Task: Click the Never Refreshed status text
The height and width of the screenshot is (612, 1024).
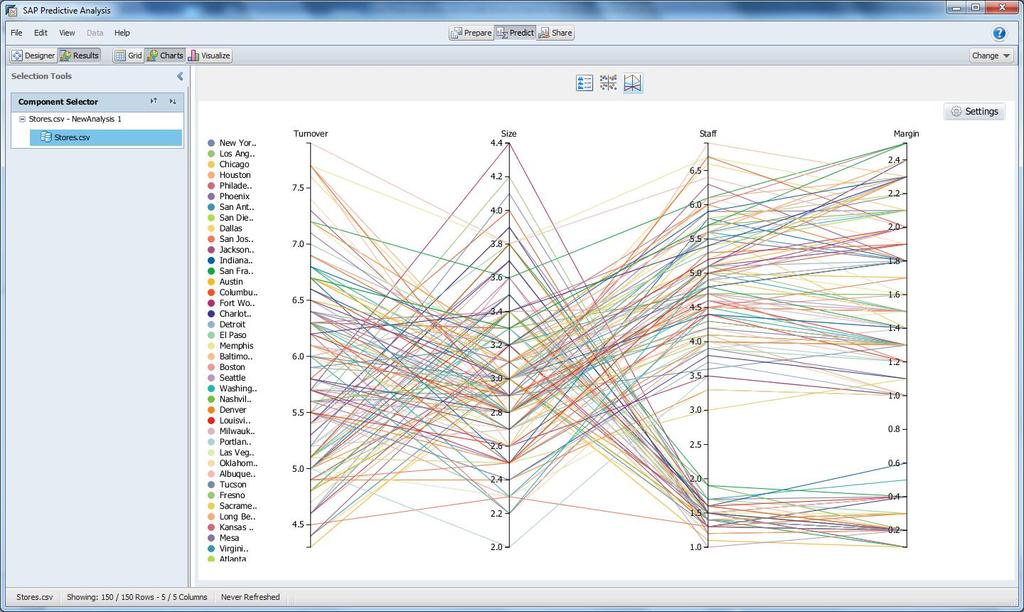Action: (250, 597)
